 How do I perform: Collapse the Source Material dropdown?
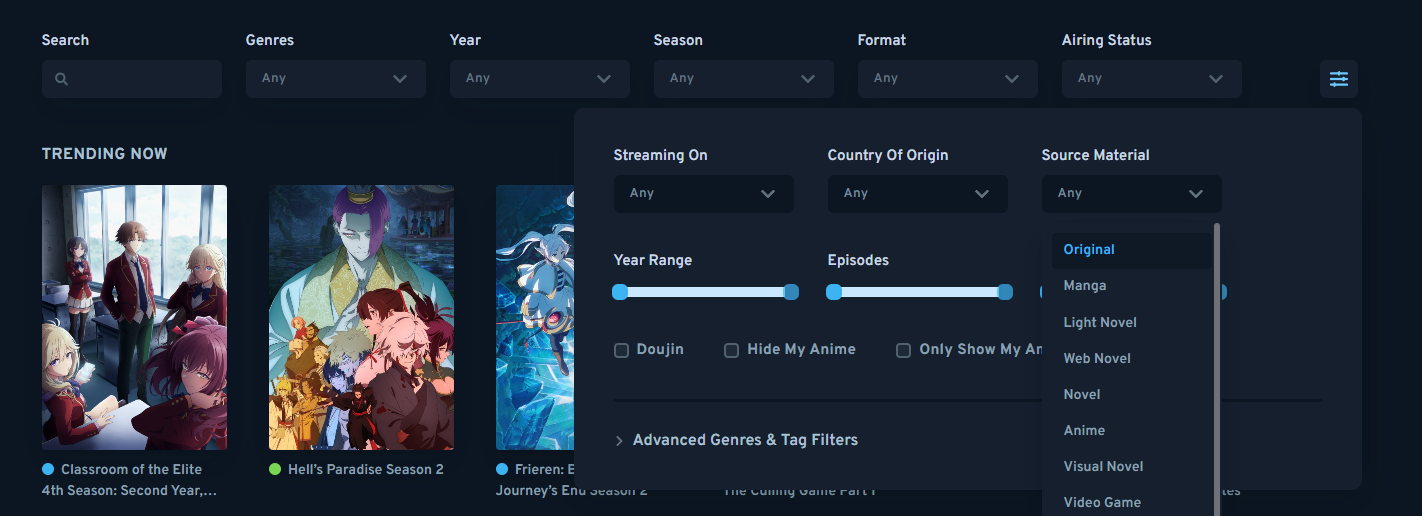[1132, 194]
